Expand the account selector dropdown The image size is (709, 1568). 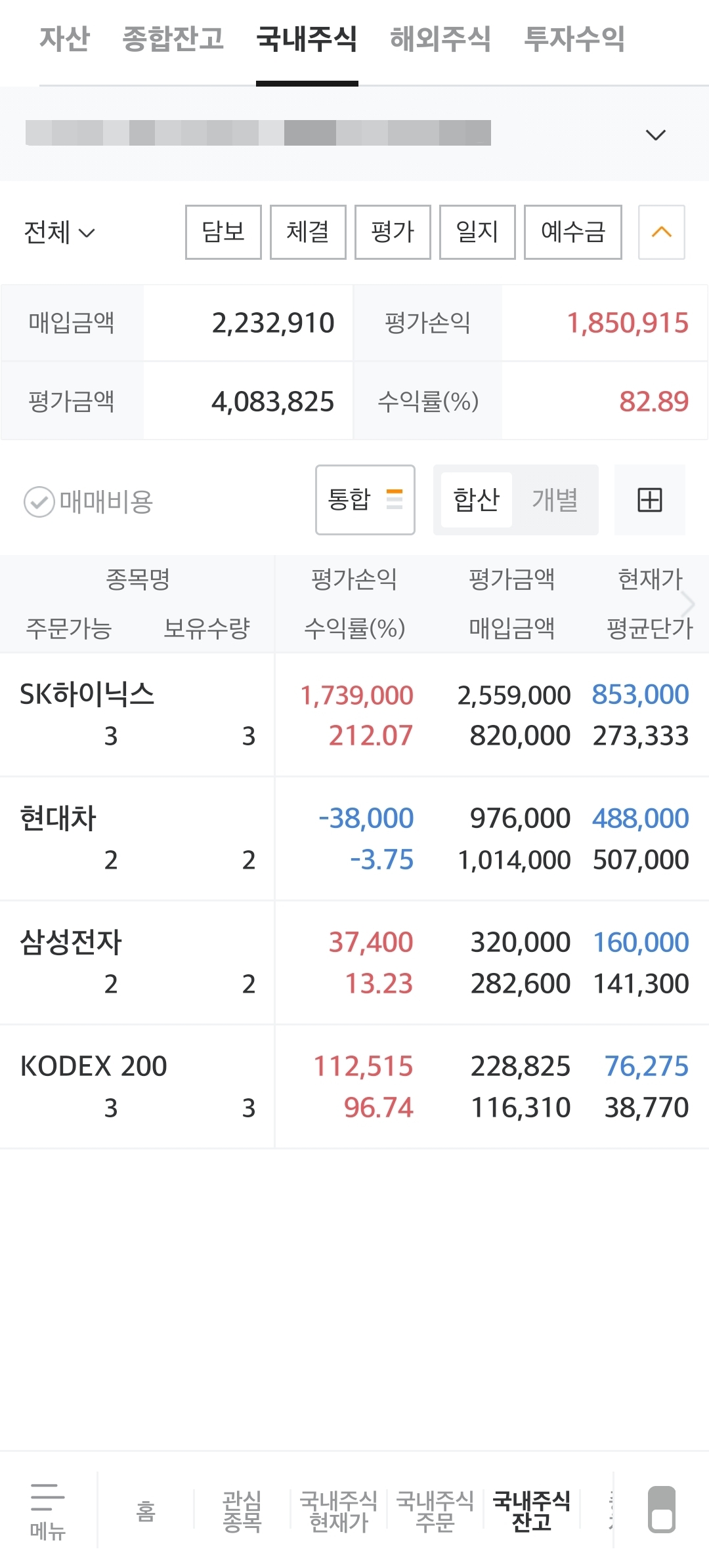(655, 135)
